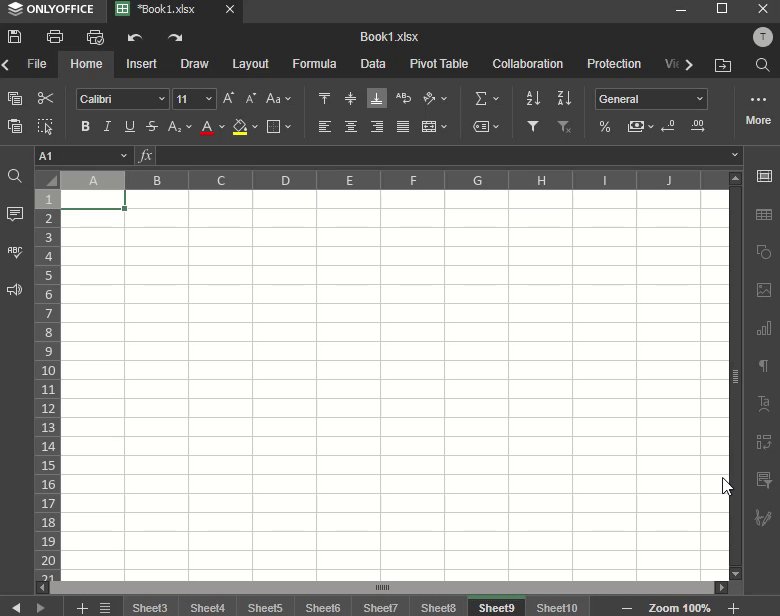Switch to the Collaboration tab
This screenshot has height=616, width=780.
point(527,64)
